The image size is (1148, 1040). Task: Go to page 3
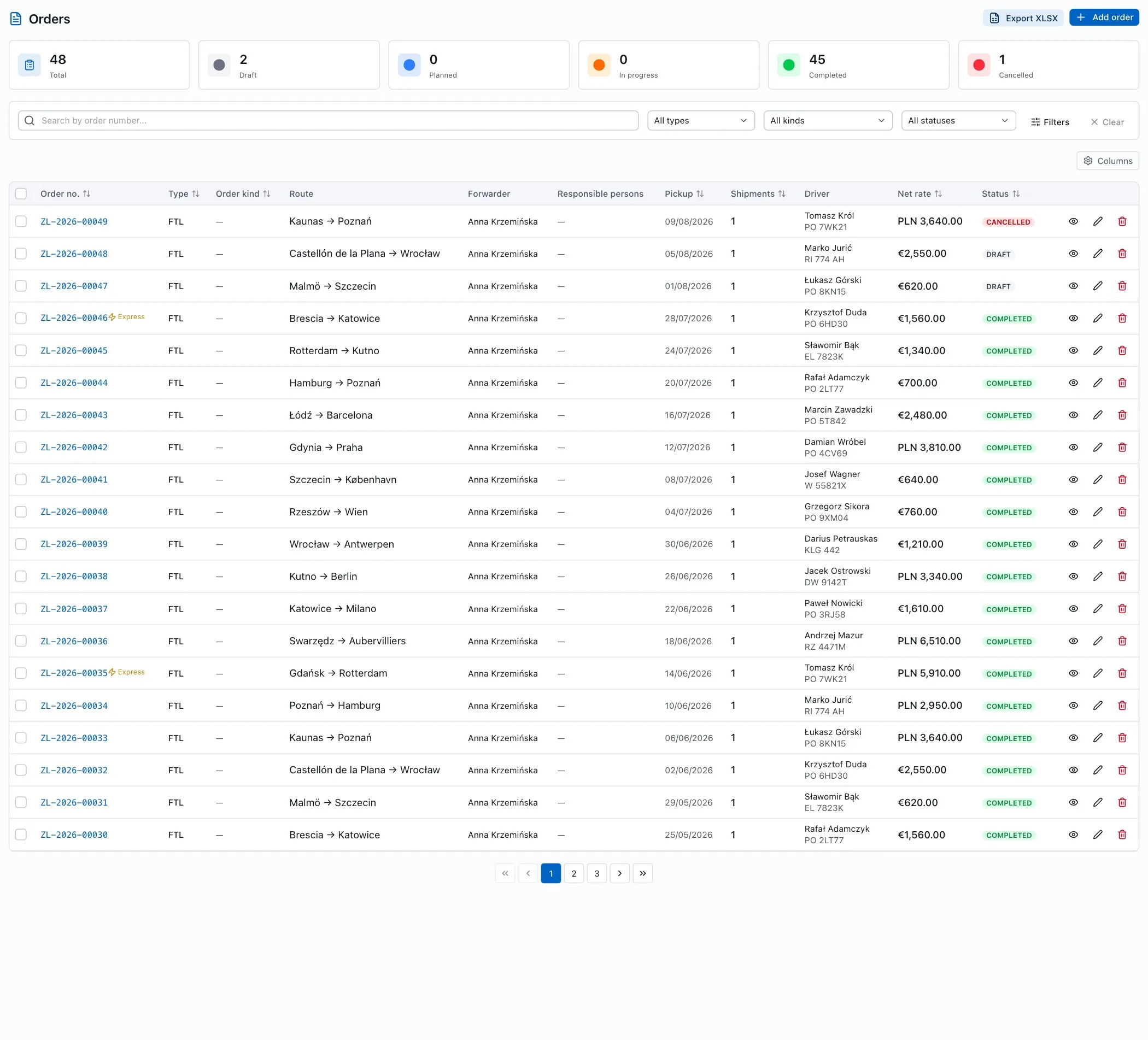596,873
